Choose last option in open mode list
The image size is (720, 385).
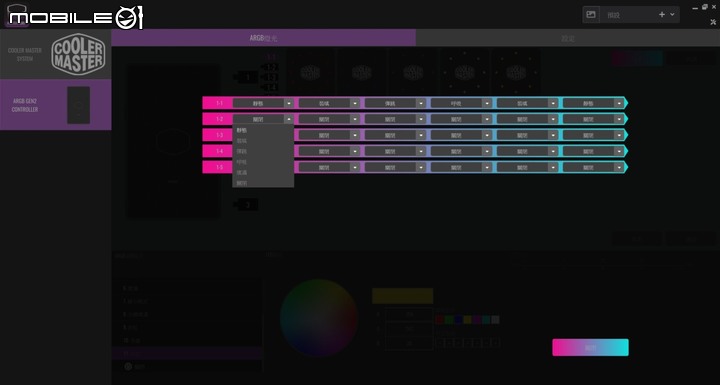pyautogui.click(x=263, y=183)
